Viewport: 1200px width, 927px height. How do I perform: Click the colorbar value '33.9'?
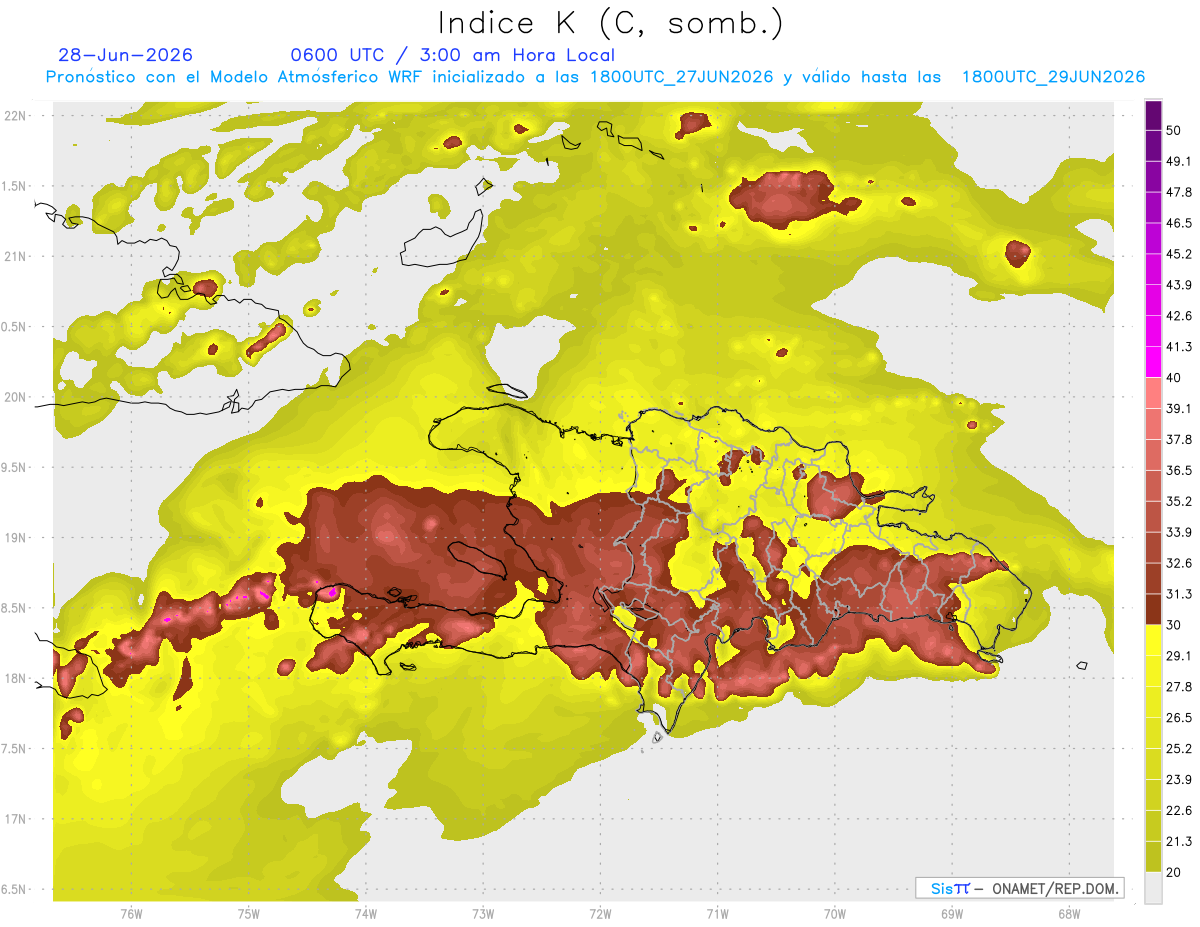1179,532
